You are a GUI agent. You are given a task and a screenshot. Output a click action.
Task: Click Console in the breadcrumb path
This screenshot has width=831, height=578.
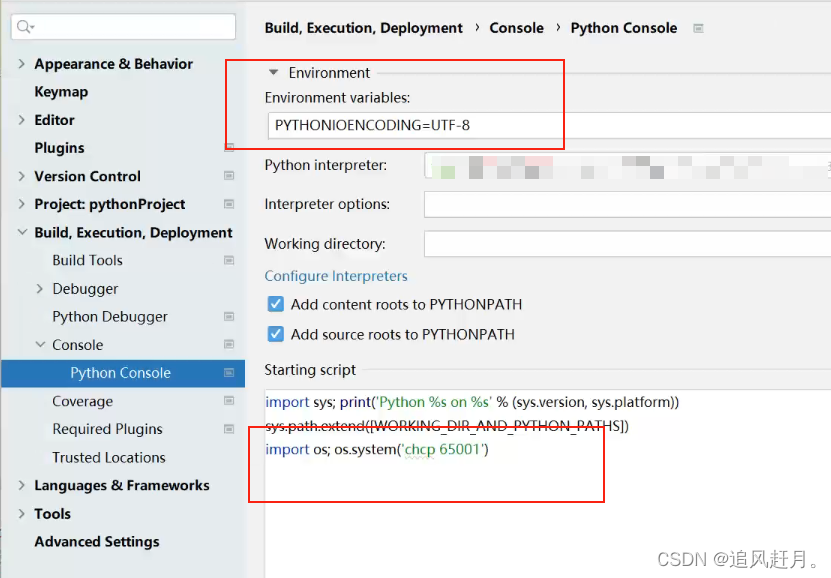516,28
